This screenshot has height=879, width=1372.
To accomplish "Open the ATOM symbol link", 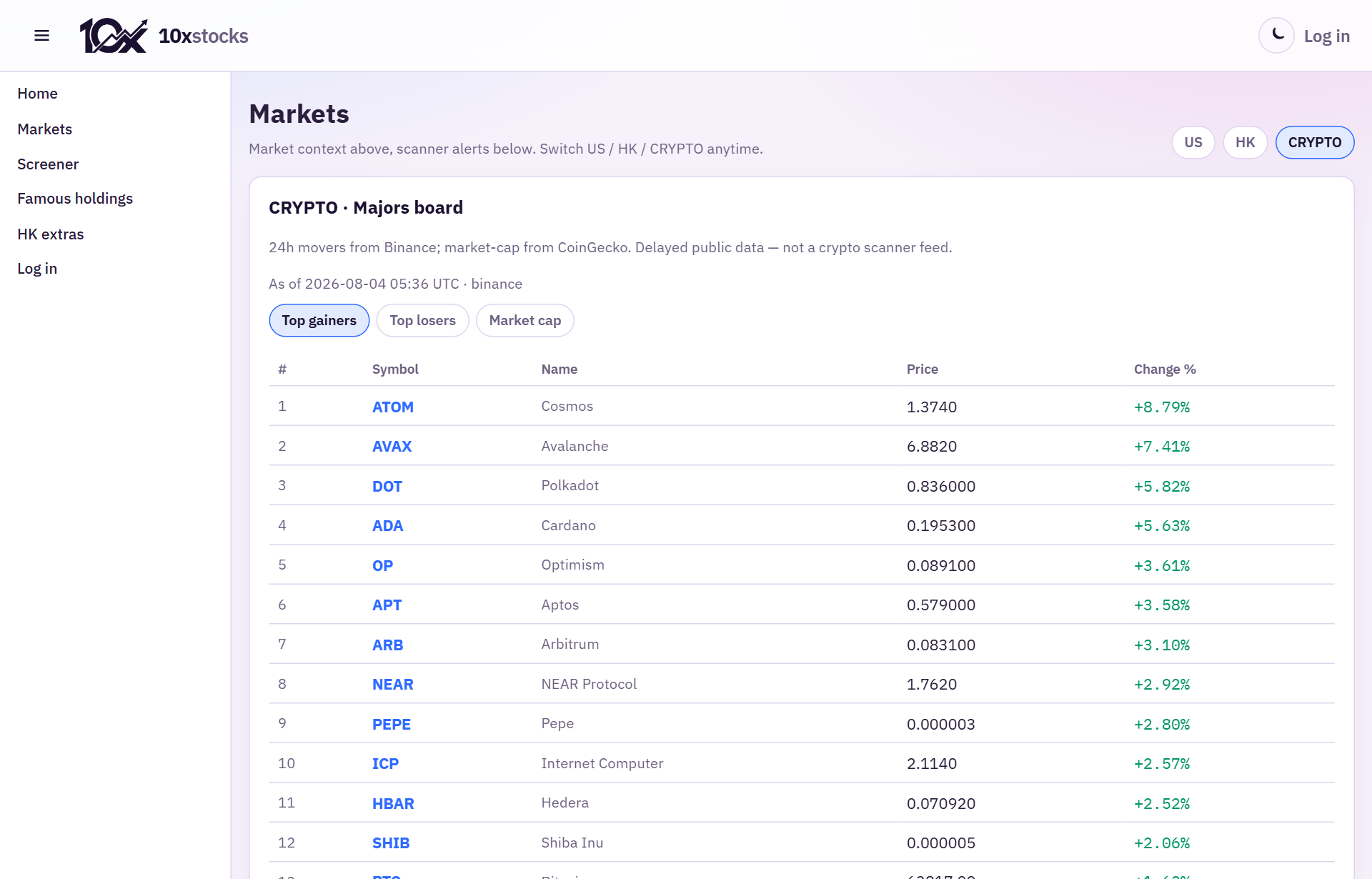I will (393, 407).
